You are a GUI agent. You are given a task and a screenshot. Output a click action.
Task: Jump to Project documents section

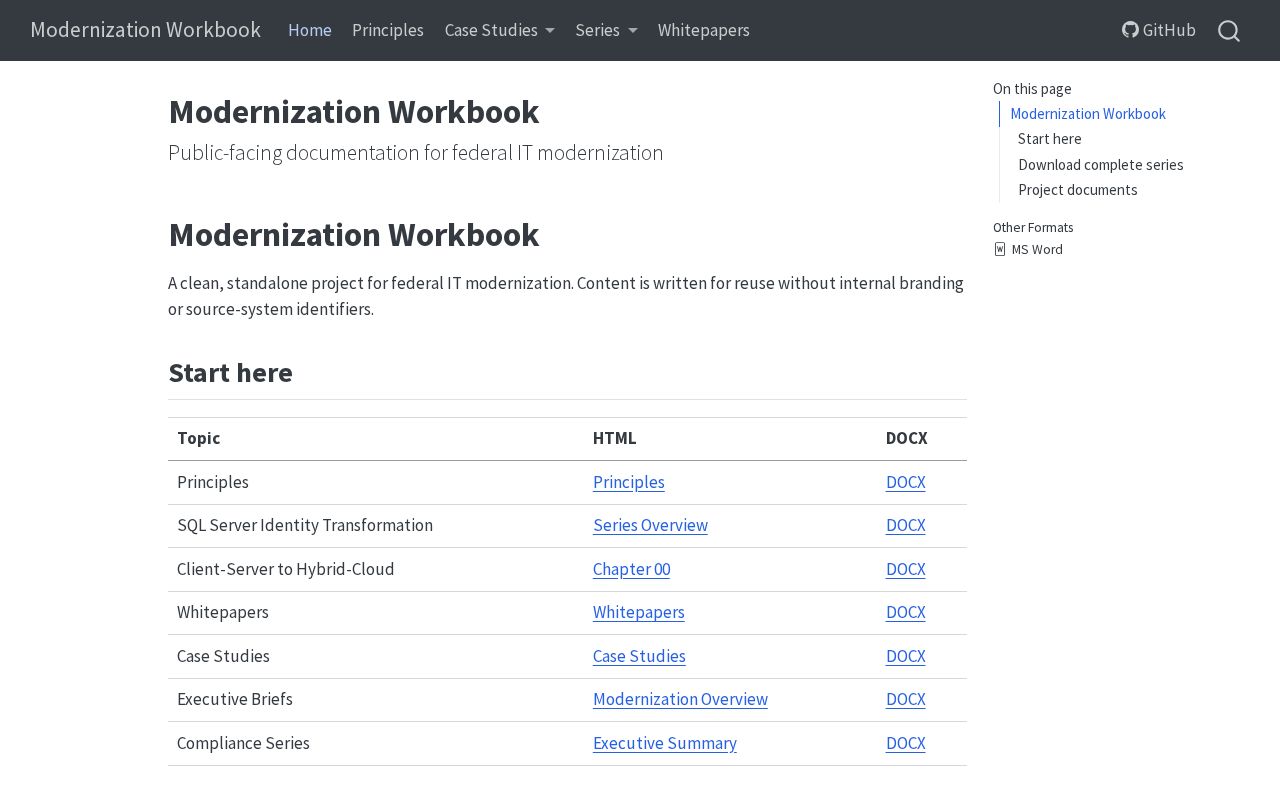point(1078,190)
